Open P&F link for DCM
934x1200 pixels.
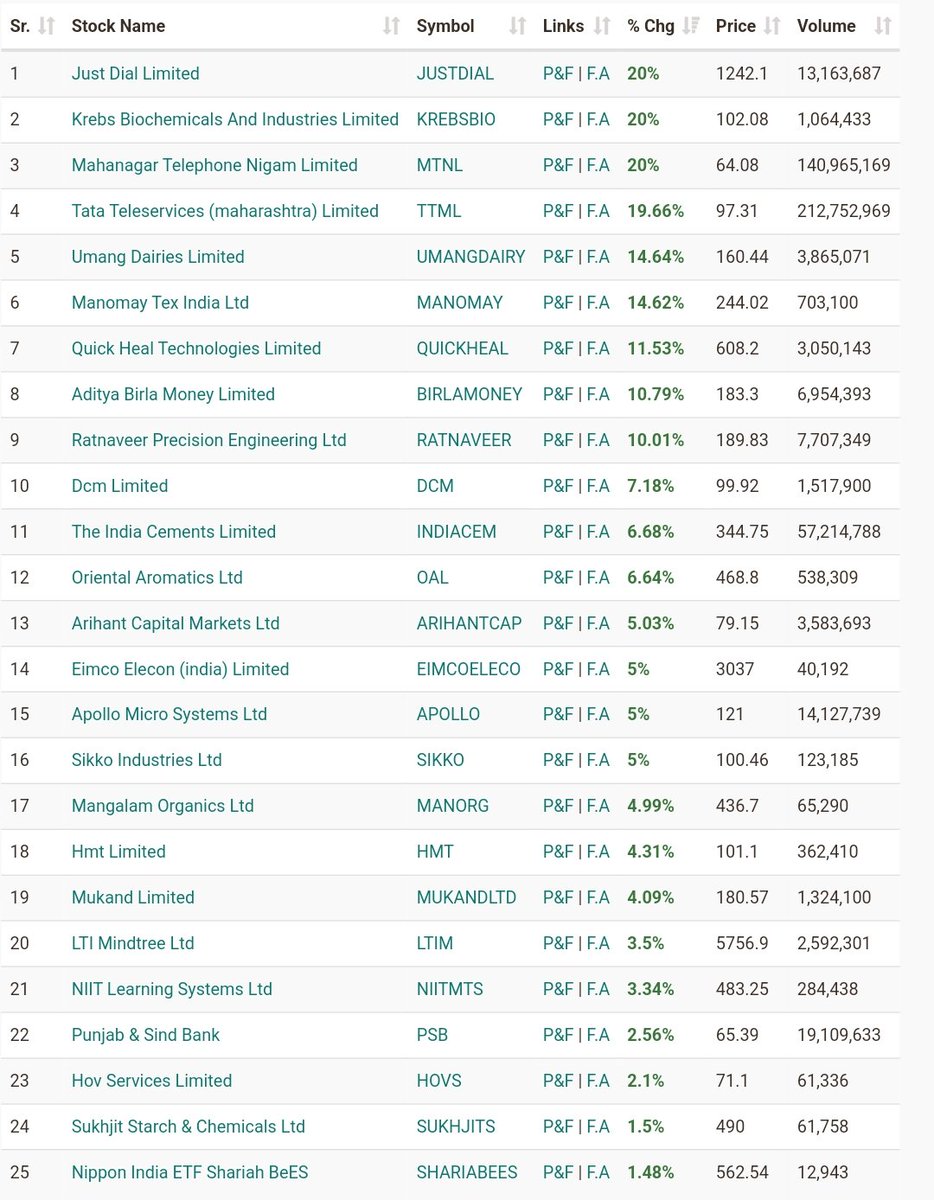[558, 486]
